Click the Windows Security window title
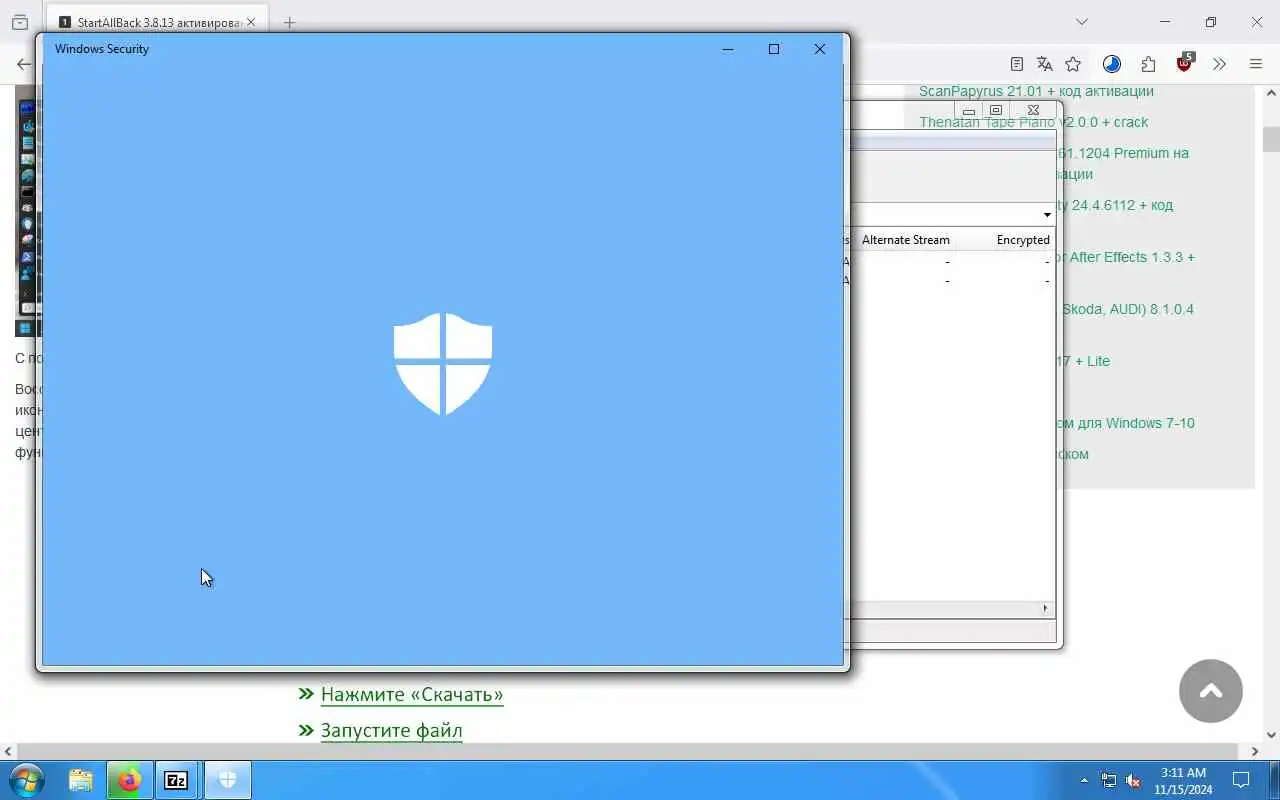Screen dimensions: 1280x800 (x=102, y=49)
